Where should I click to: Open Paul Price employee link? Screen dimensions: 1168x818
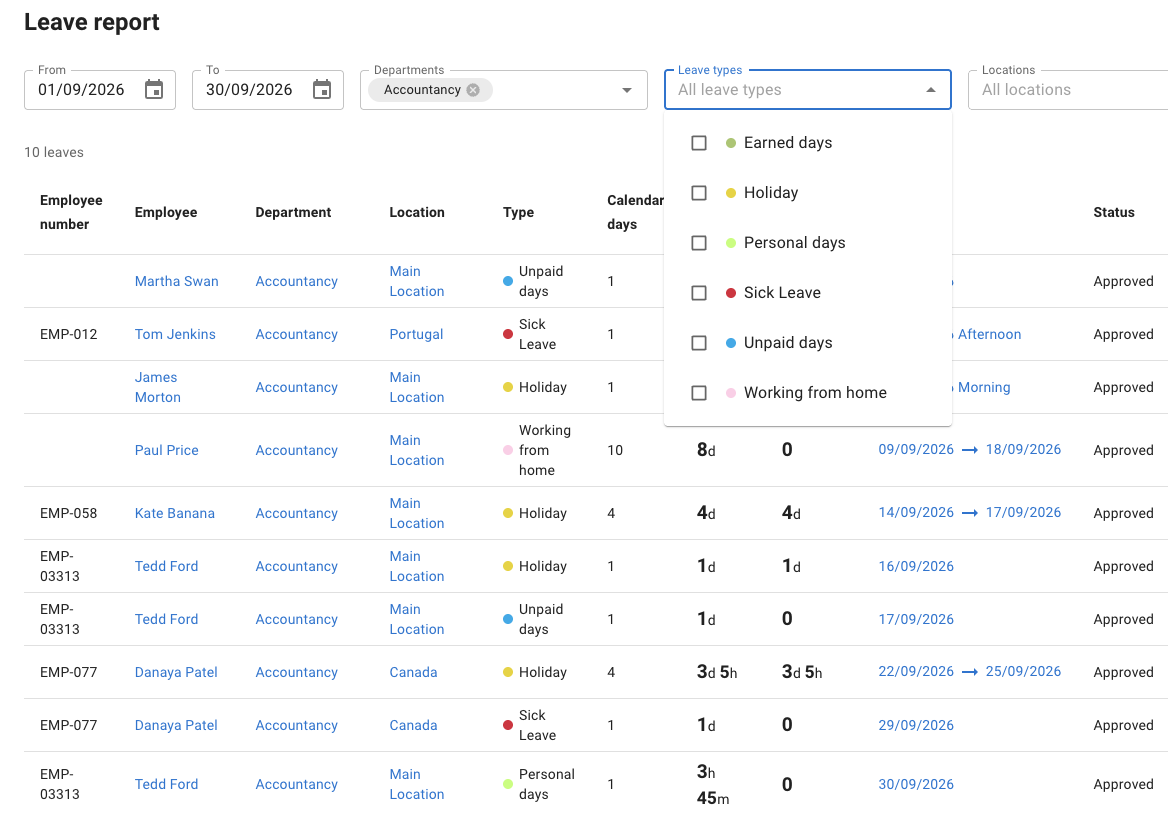[x=166, y=450]
